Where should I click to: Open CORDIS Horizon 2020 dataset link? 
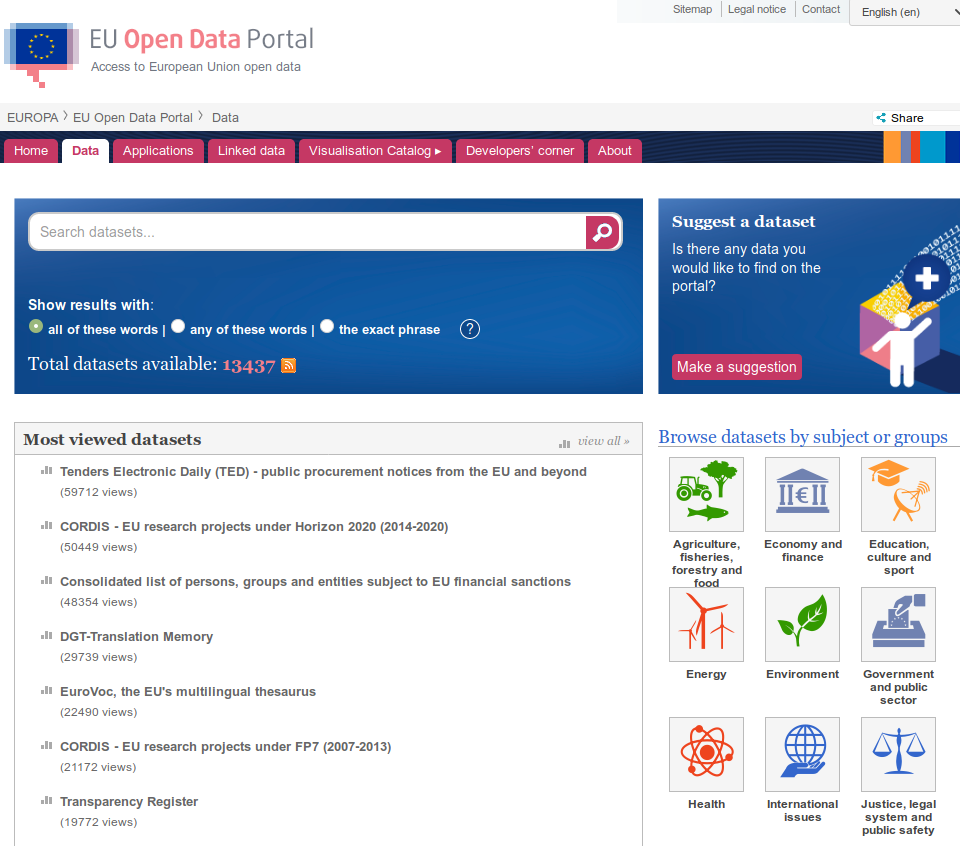pyautogui.click(x=254, y=527)
